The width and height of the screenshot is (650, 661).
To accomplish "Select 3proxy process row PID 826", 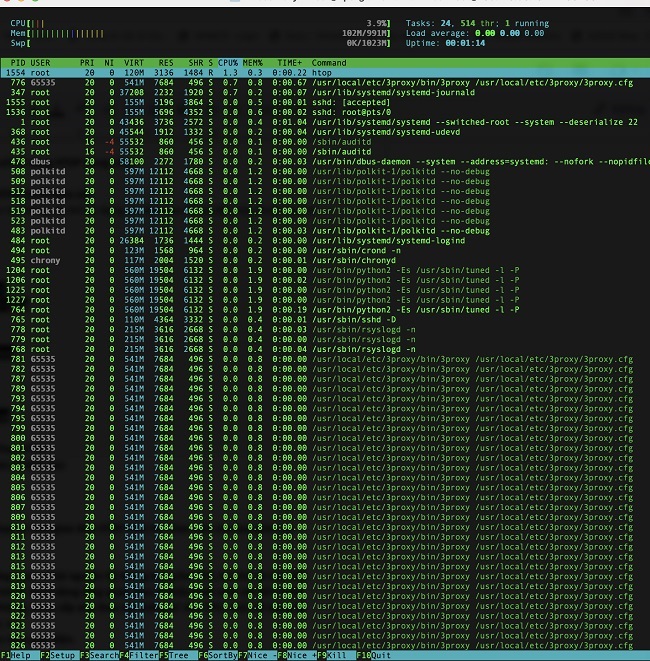I will click(x=325, y=645).
